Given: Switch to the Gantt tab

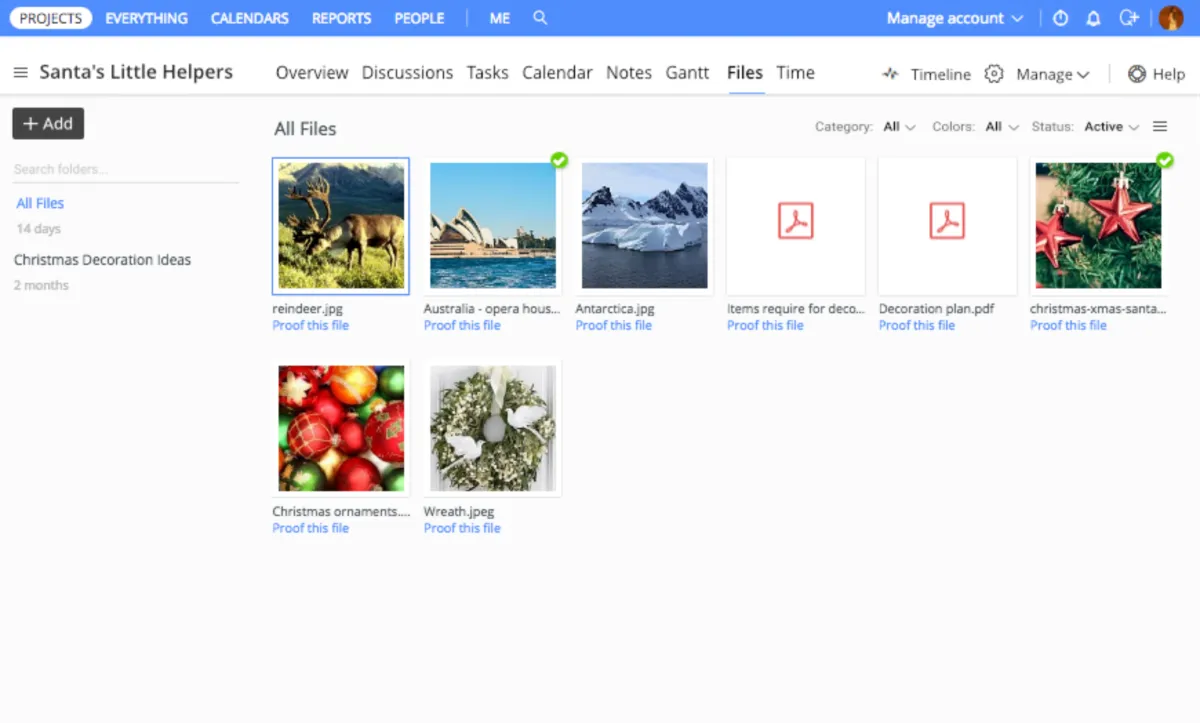Looking at the screenshot, I should point(688,73).
